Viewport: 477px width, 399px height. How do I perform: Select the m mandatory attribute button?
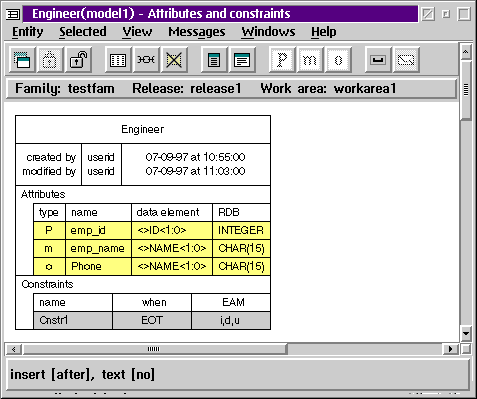[310, 60]
